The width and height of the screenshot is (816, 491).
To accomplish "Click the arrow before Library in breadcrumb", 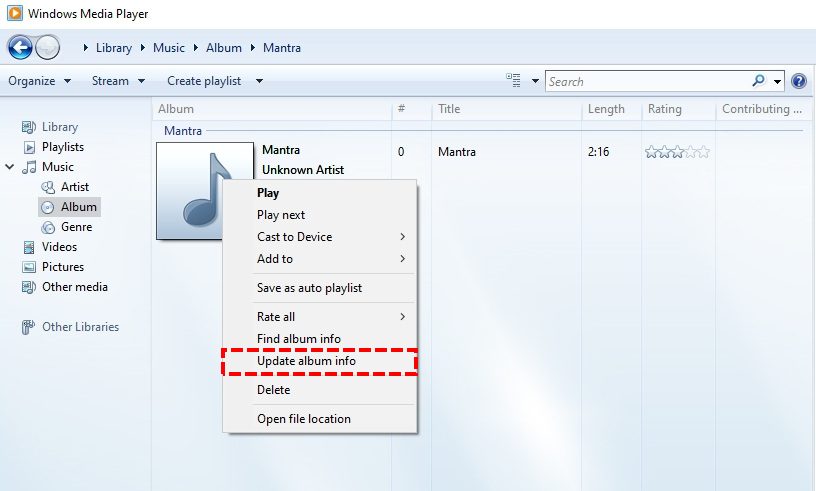I will (x=86, y=48).
